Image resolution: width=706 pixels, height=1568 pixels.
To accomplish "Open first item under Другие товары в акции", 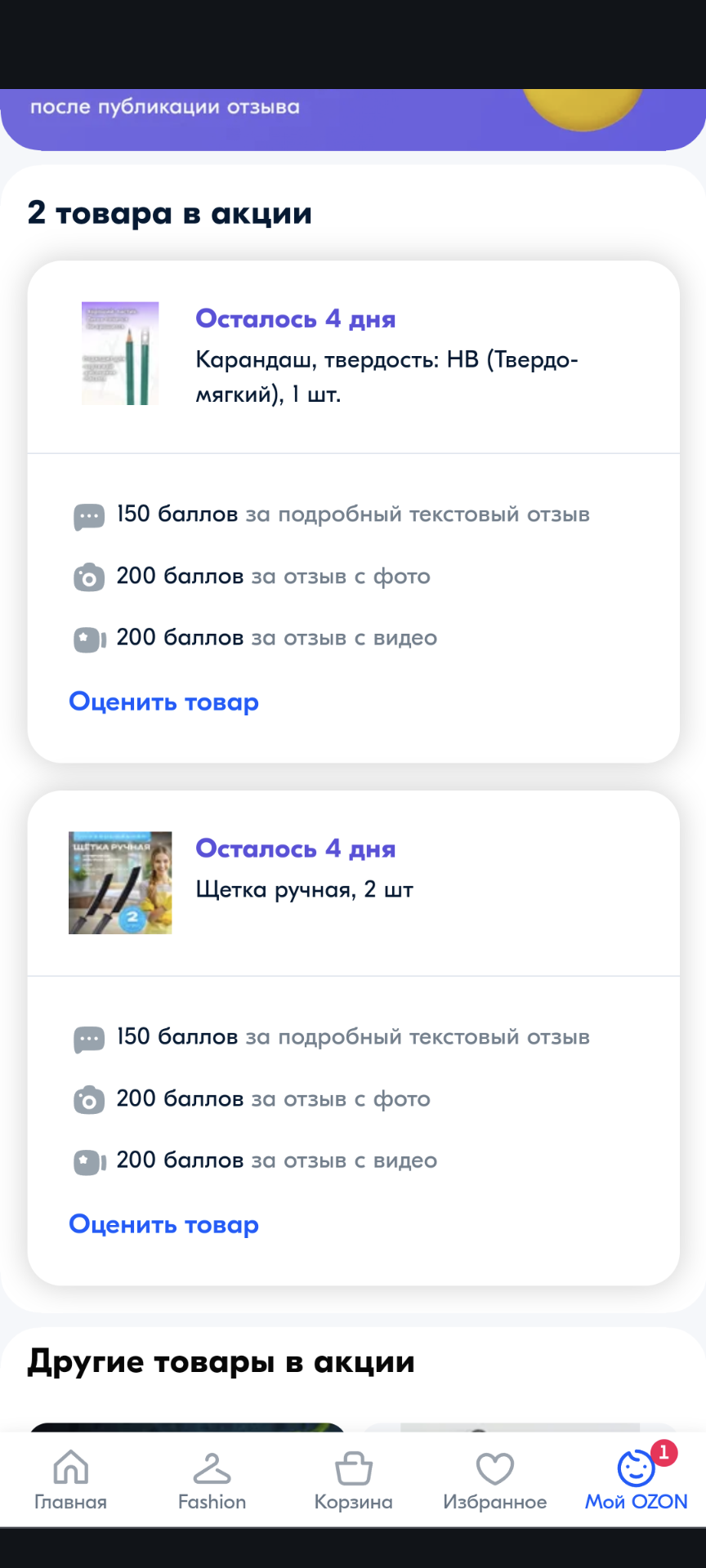I will (186, 1428).
